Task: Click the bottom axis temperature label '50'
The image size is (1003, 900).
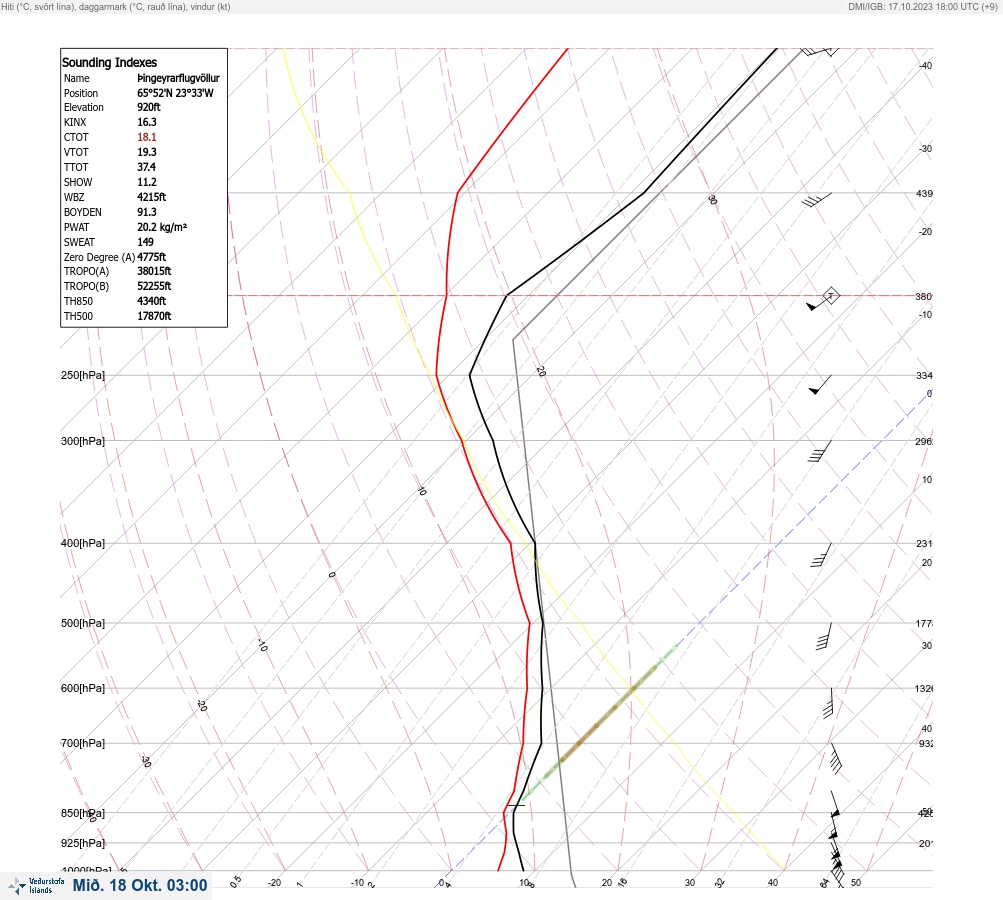Action: 856,883
